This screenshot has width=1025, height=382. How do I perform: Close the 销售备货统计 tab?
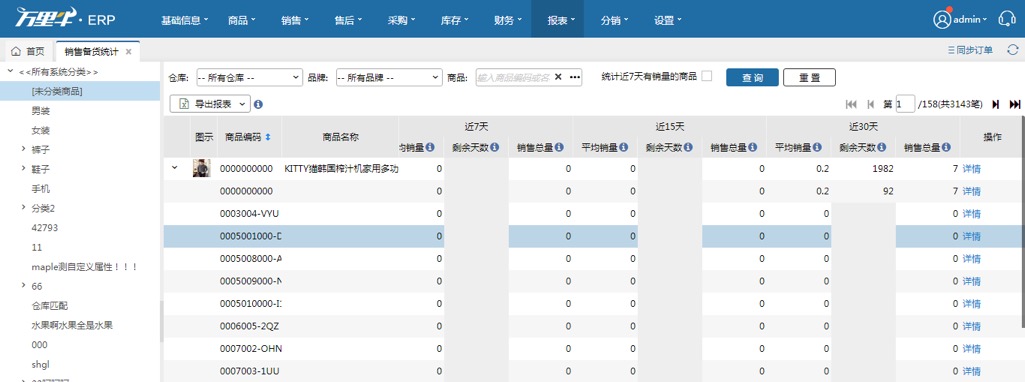[x=128, y=52]
